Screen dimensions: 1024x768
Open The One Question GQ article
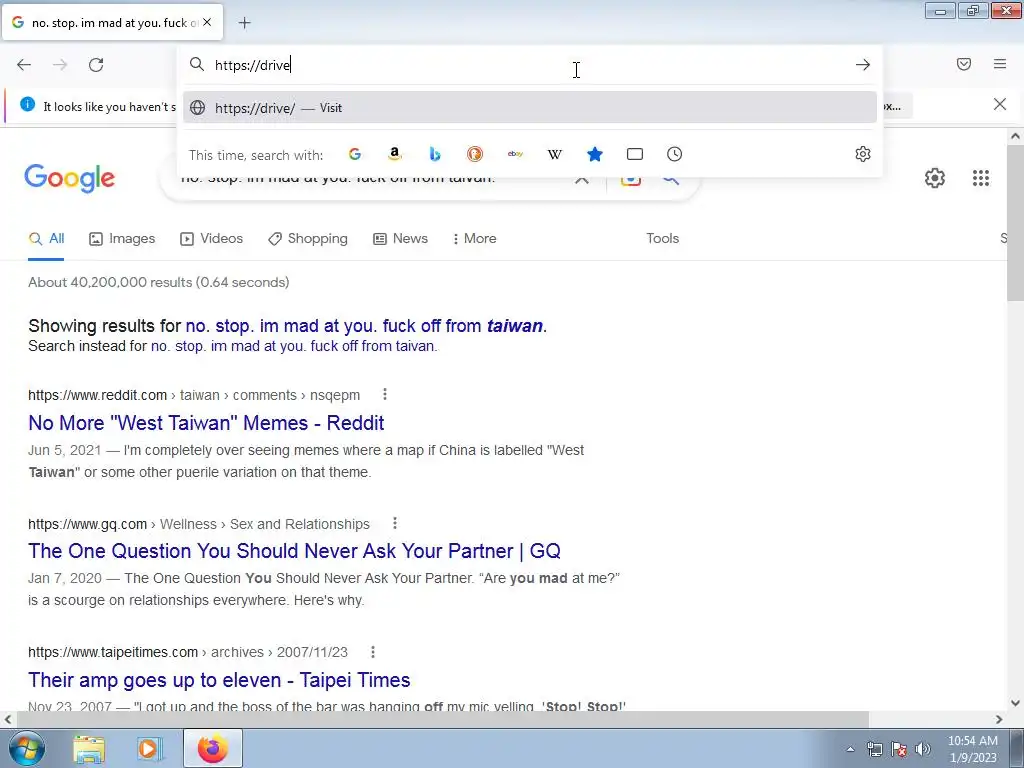(295, 551)
